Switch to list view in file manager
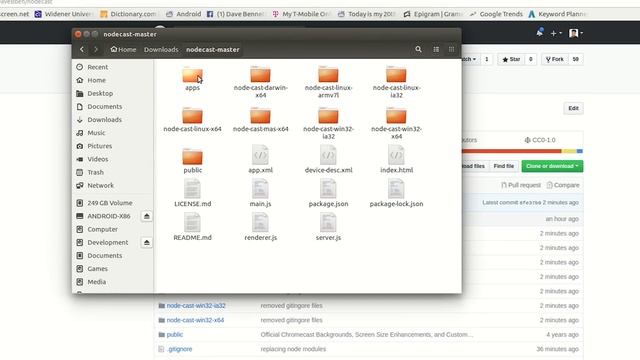 click(436, 49)
